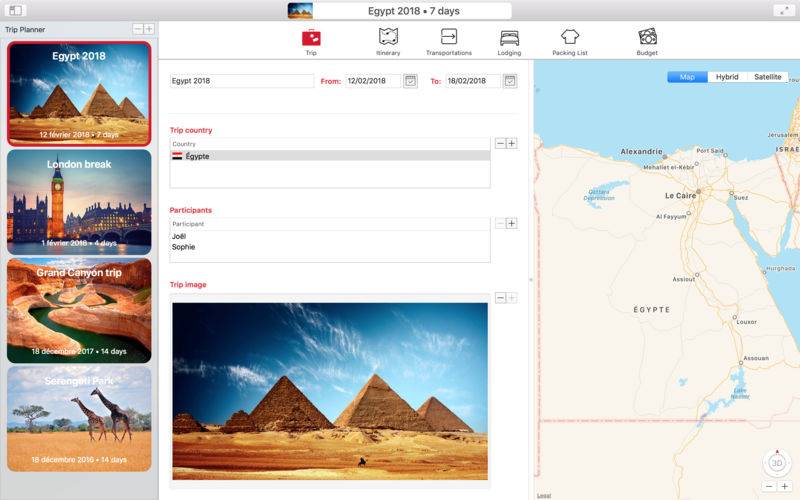Switch map to the Map view

click(x=687, y=77)
